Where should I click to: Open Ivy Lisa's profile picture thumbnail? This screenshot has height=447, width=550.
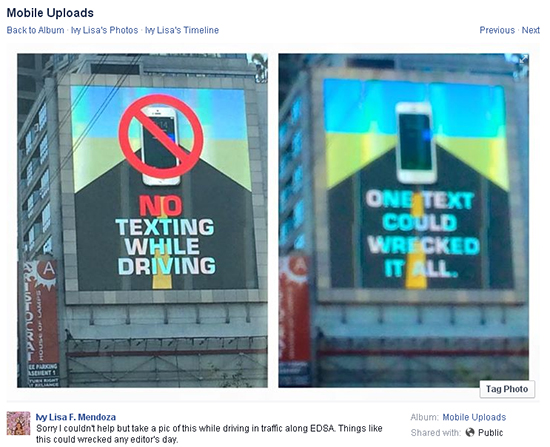19,423
